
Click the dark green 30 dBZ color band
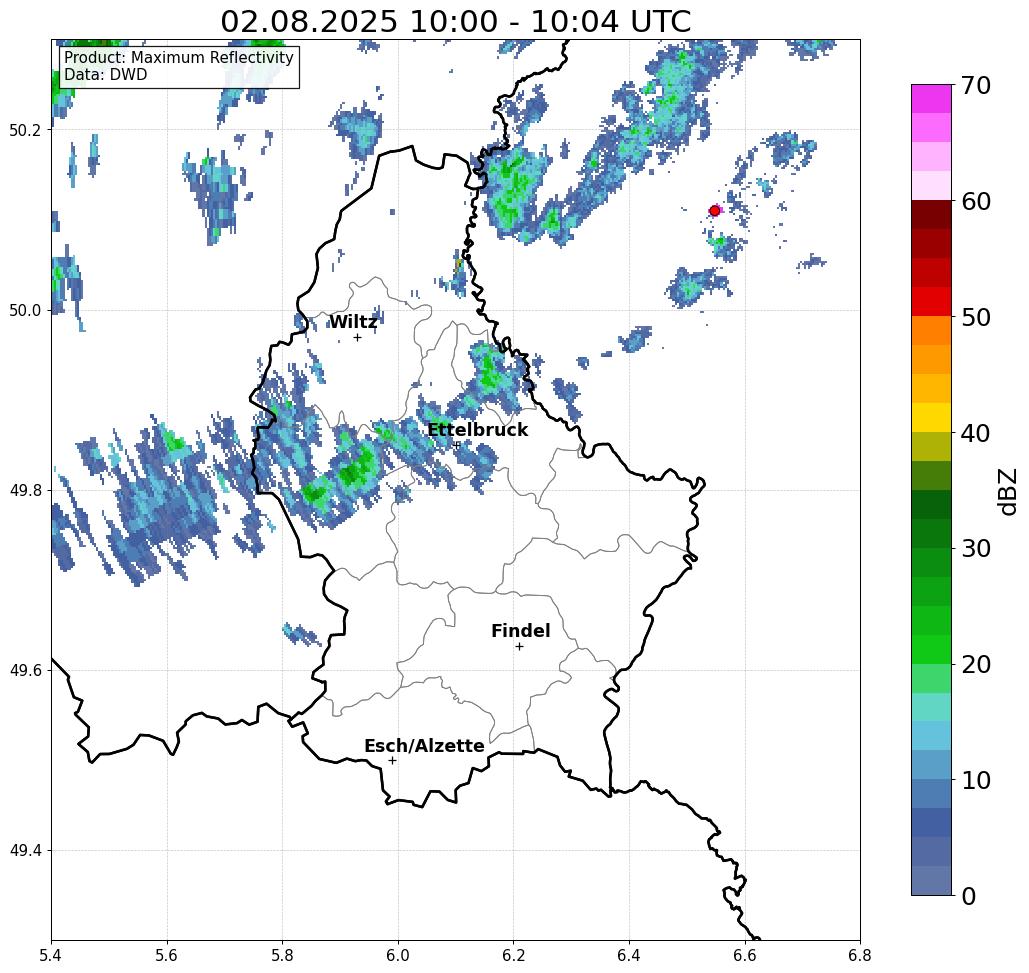931,533
